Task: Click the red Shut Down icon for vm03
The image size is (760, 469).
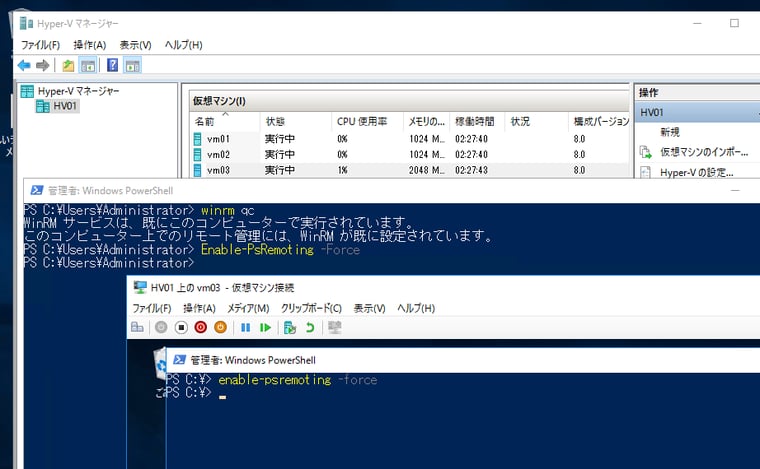Action: (200, 328)
